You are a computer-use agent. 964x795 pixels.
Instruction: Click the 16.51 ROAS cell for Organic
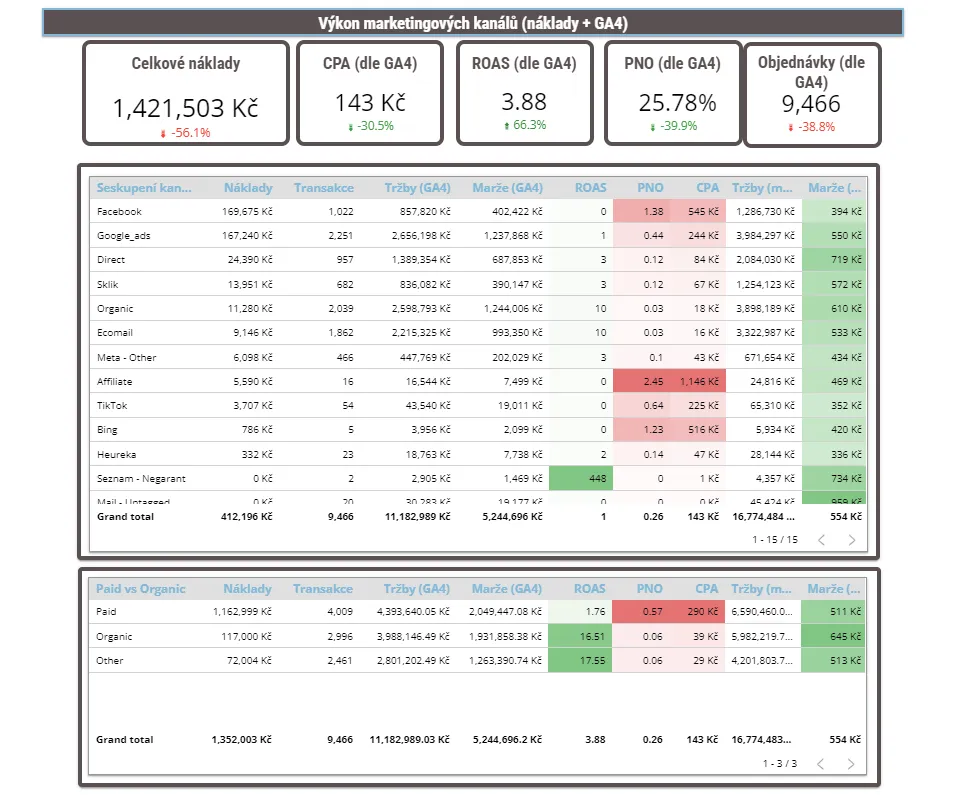580,636
